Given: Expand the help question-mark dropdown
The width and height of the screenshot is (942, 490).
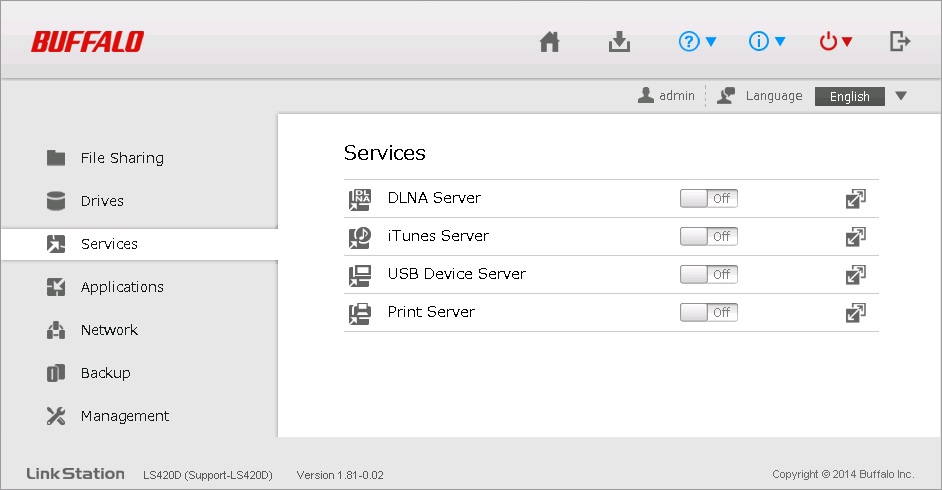Looking at the screenshot, I should [x=698, y=42].
